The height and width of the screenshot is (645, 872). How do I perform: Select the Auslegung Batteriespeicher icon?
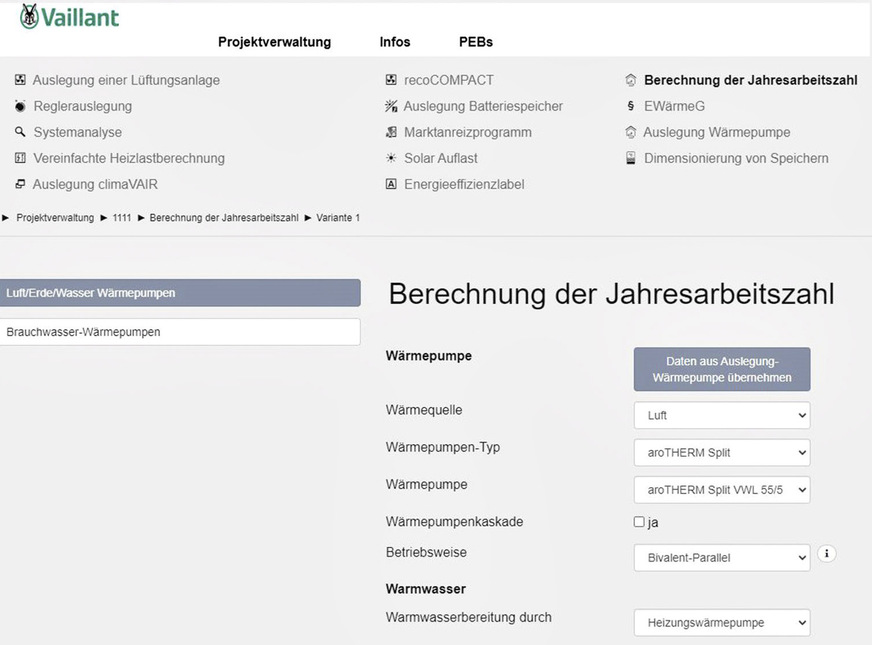(390, 106)
